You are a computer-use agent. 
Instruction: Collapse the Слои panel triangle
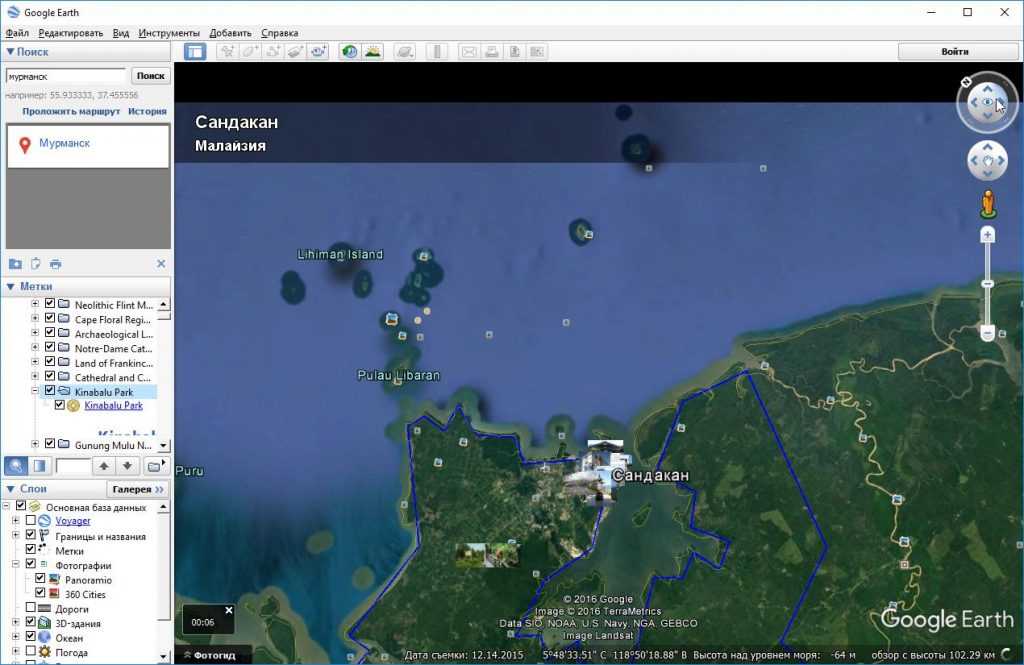[10, 489]
